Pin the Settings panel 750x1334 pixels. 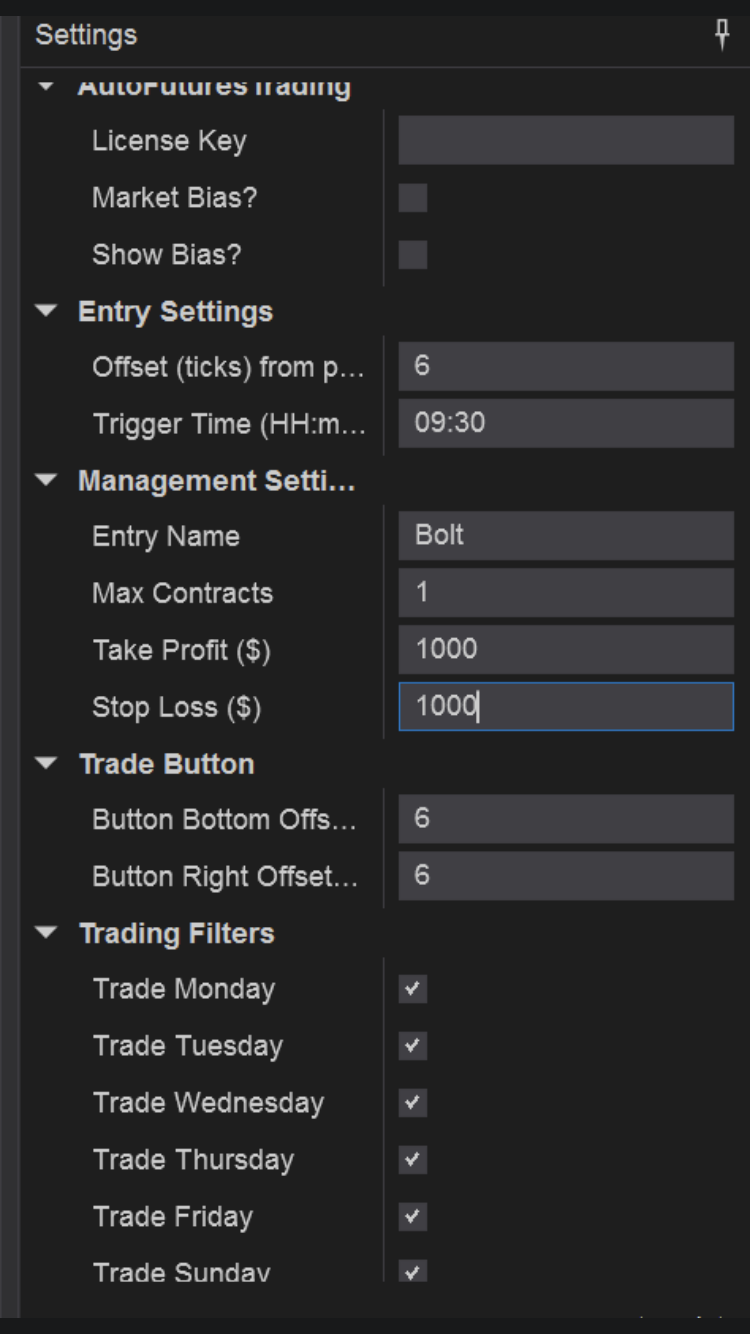click(x=721, y=35)
